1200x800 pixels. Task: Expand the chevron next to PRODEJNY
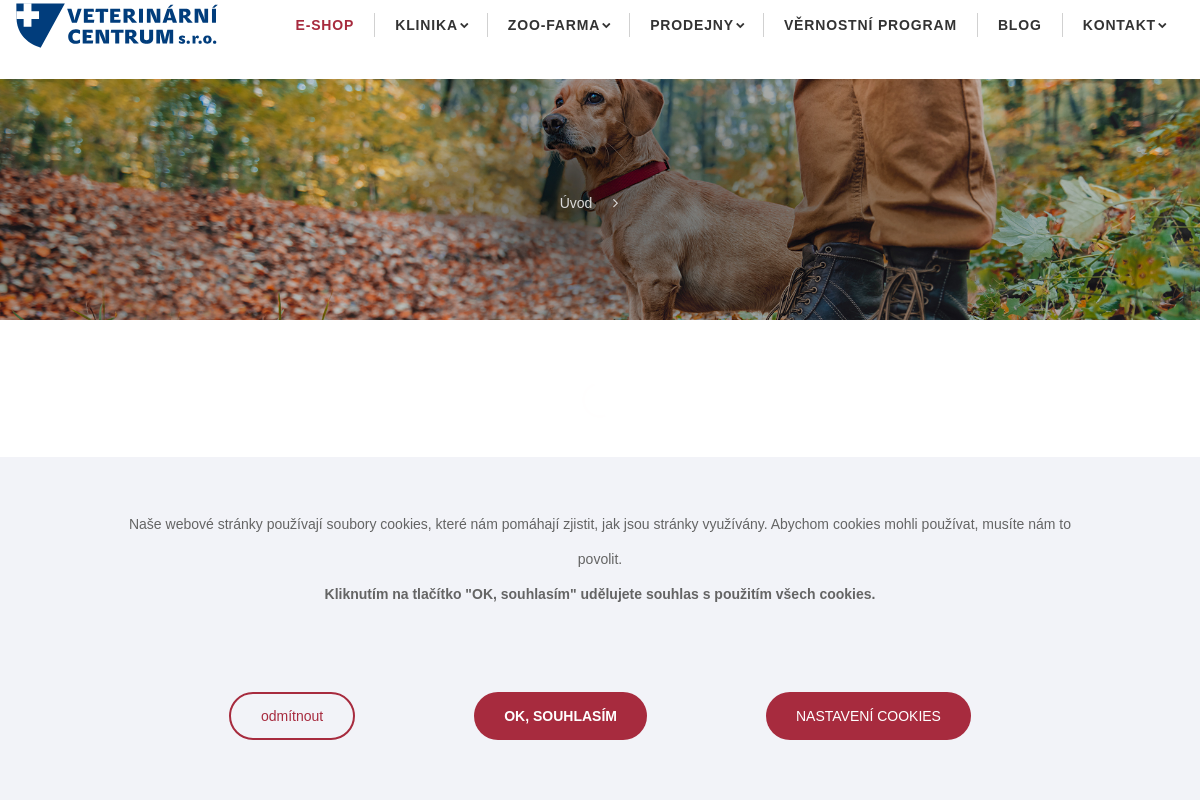740,26
